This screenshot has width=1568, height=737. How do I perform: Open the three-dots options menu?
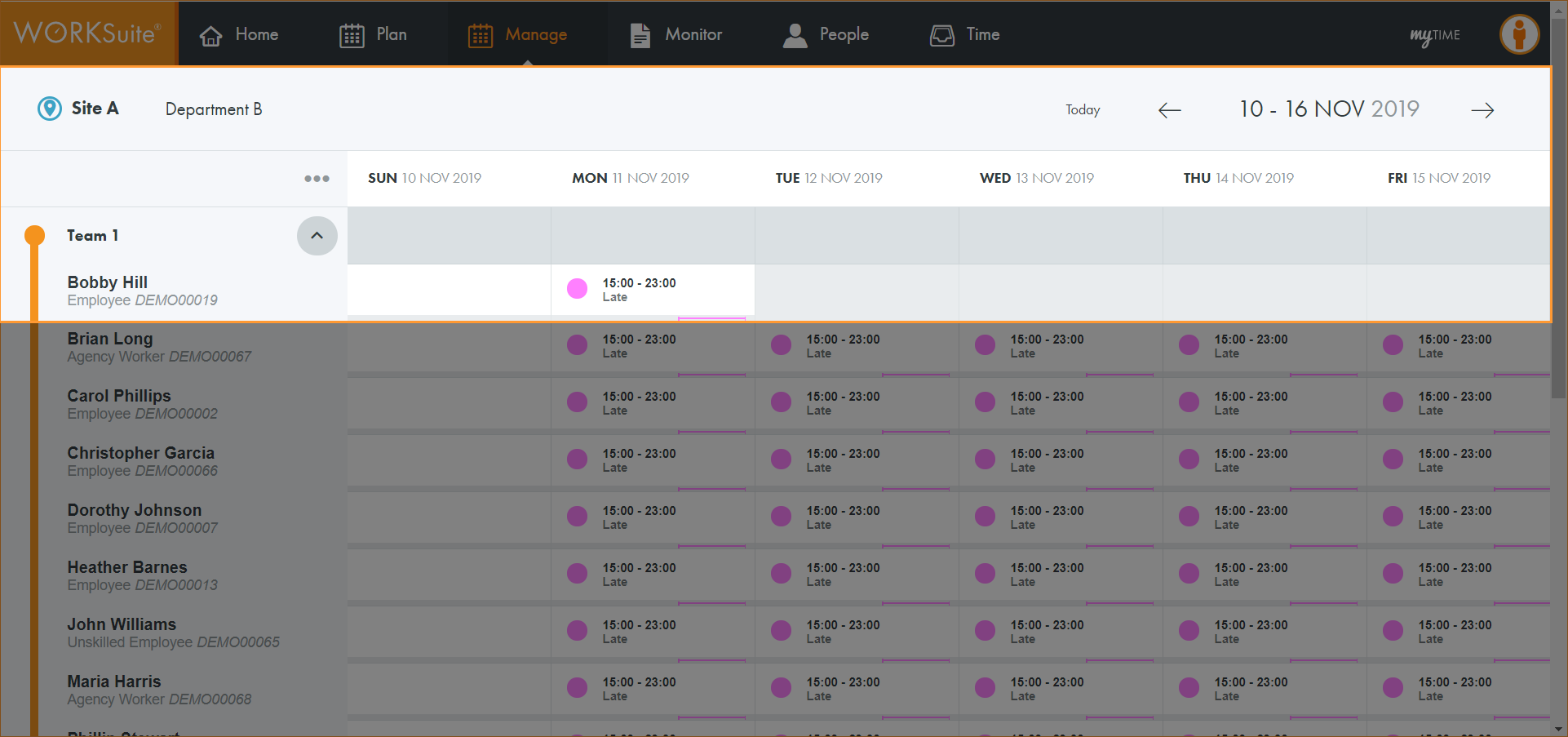coord(317,179)
